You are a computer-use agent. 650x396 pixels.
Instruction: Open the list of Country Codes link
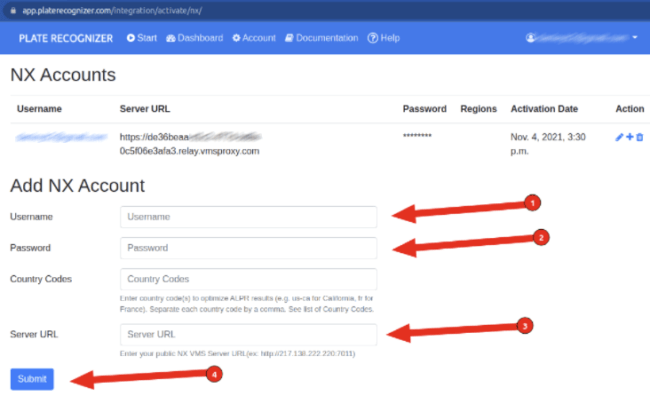coord(348,309)
